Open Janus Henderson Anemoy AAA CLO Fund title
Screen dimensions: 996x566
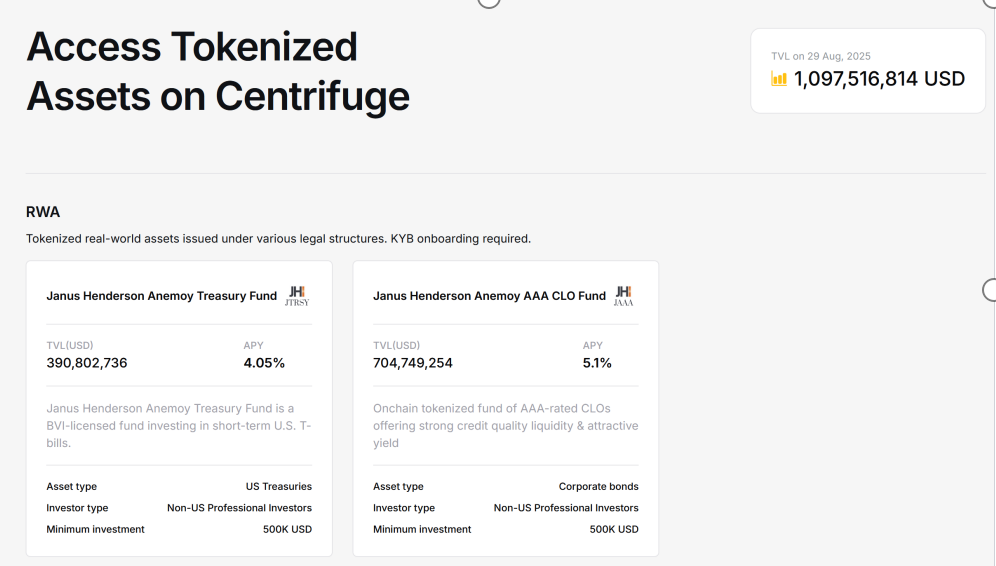489,296
